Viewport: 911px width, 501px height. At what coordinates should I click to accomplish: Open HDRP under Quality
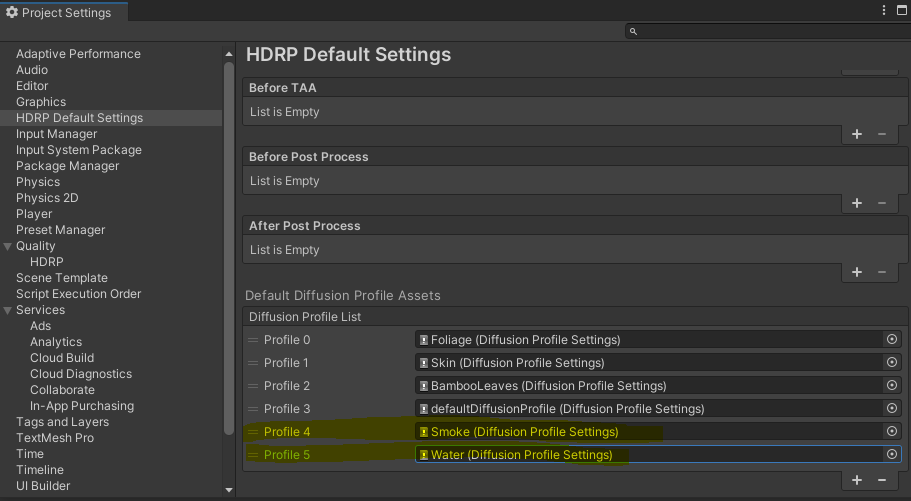pyautogui.click(x=46, y=262)
